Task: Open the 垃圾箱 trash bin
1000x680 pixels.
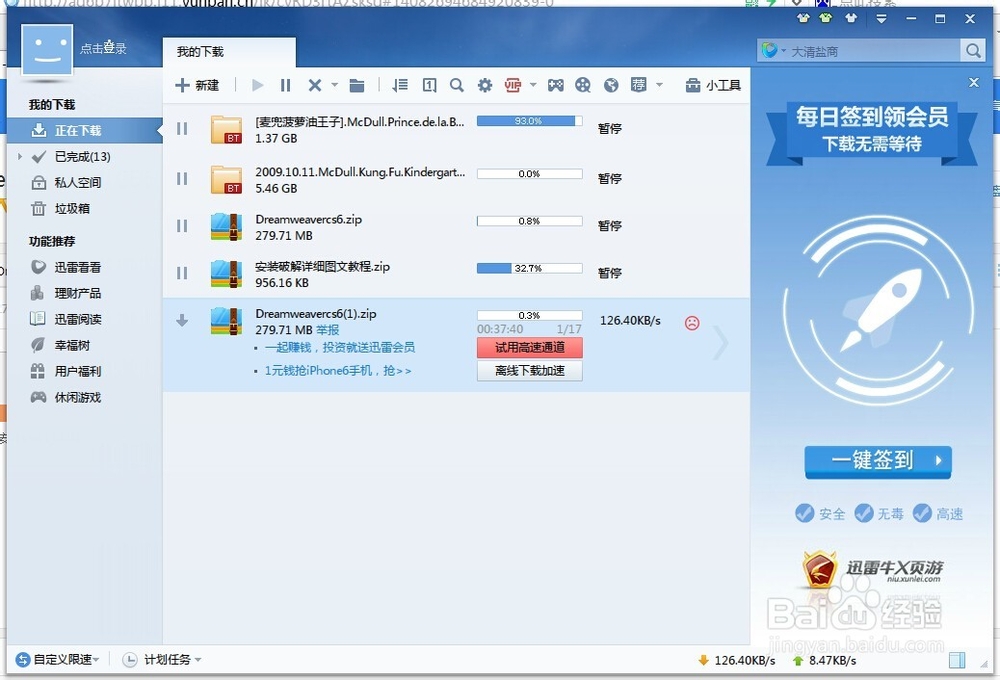Action: click(61, 209)
